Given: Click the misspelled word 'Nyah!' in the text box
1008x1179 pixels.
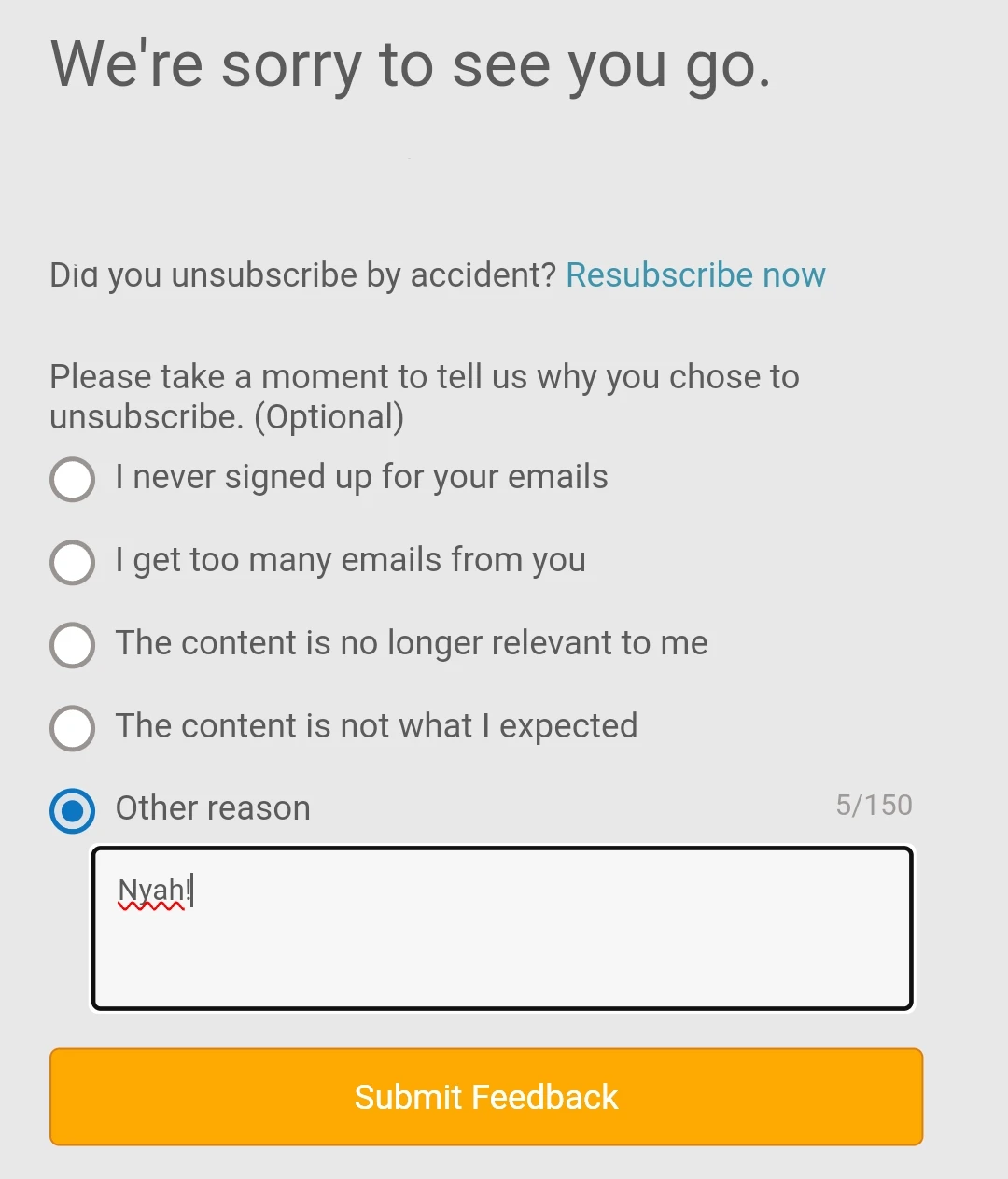Looking at the screenshot, I should pos(154,891).
